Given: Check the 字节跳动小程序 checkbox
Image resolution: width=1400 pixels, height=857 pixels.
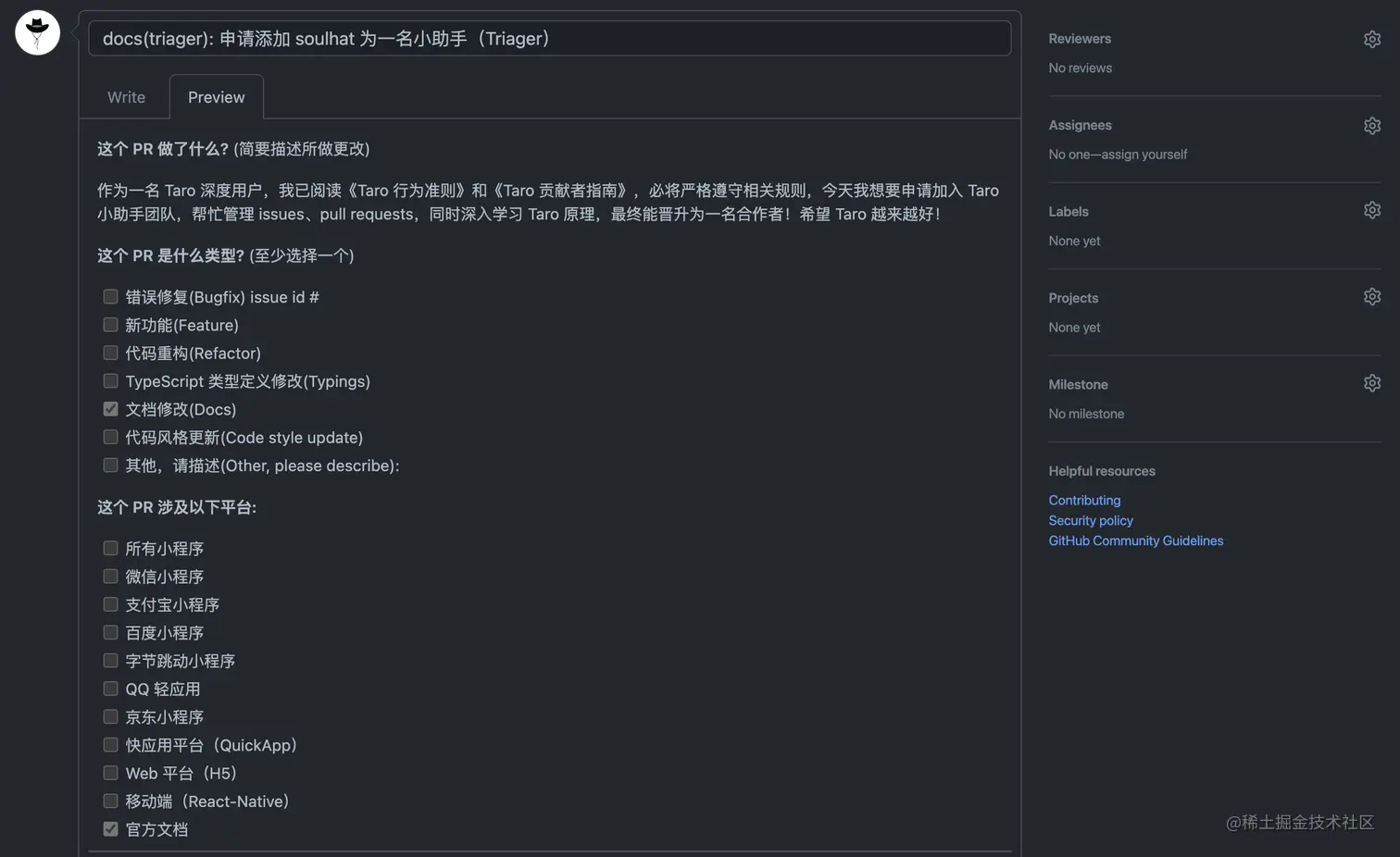Looking at the screenshot, I should pos(110,661).
